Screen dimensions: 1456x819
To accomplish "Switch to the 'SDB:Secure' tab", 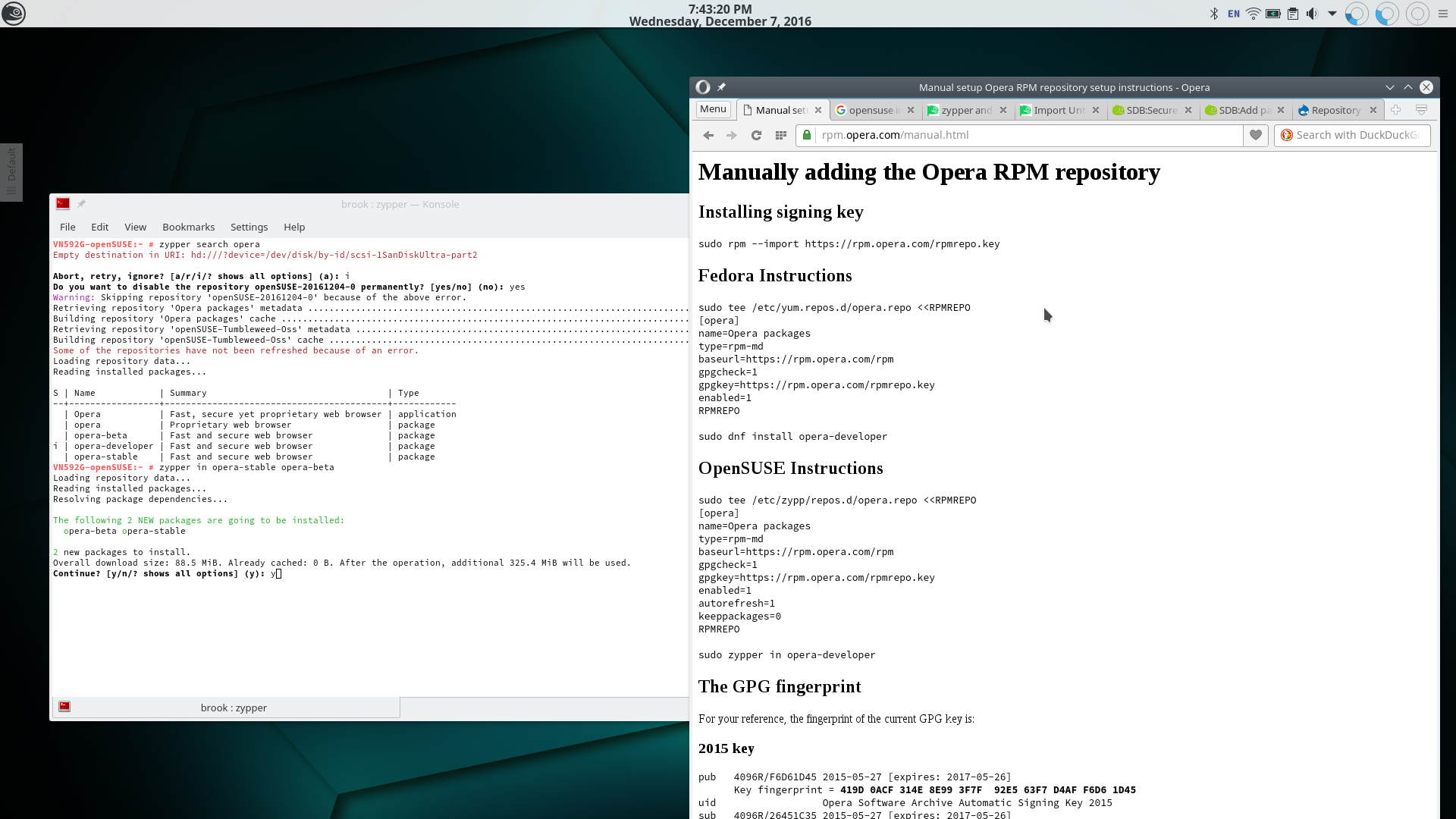I will pos(1152,110).
